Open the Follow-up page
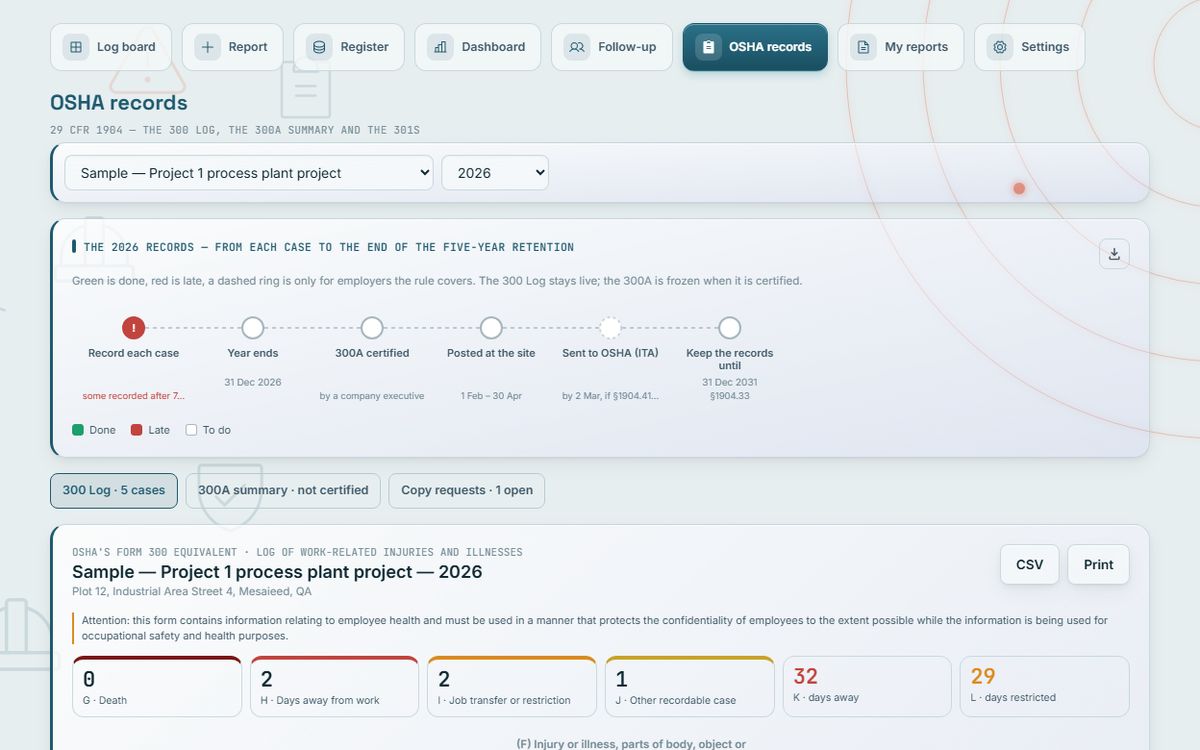 (612, 47)
